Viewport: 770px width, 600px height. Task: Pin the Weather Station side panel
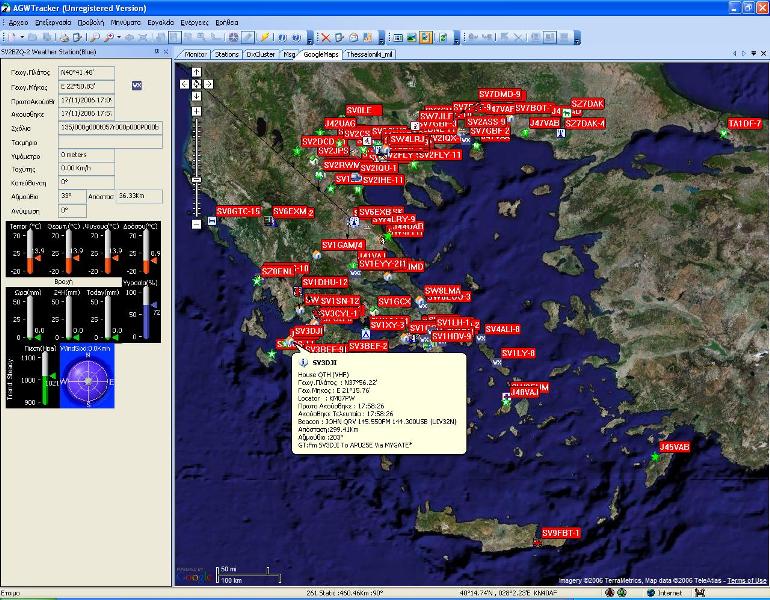coord(157,52)
